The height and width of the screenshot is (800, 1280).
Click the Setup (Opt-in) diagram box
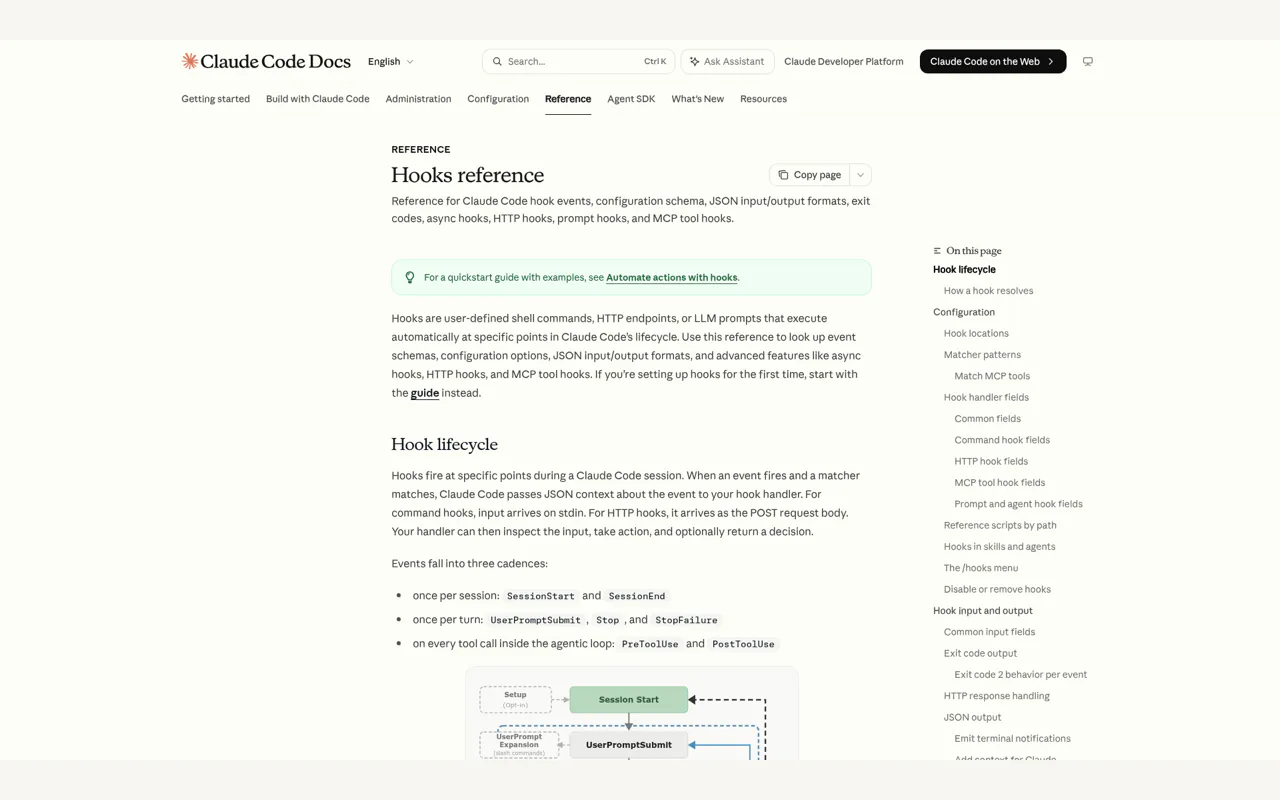pos(515,699)
